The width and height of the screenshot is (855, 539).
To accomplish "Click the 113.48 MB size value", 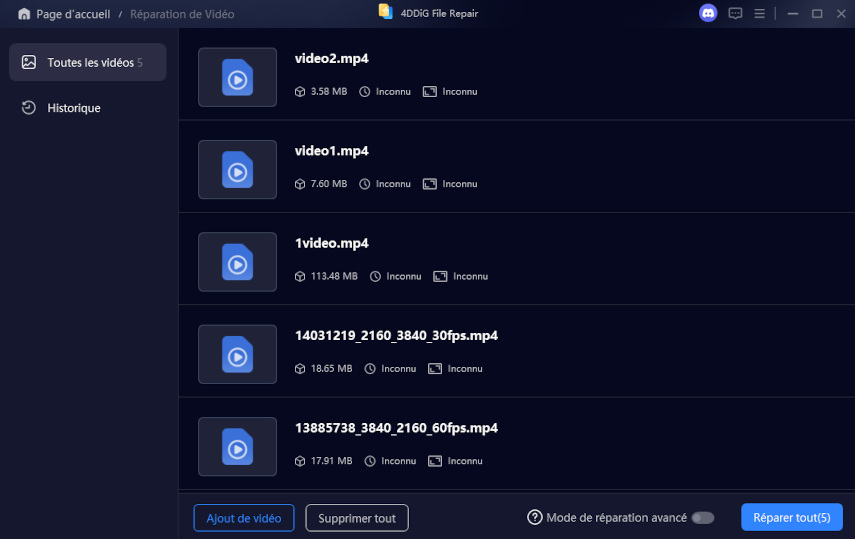I will click(x=334, y=277).
